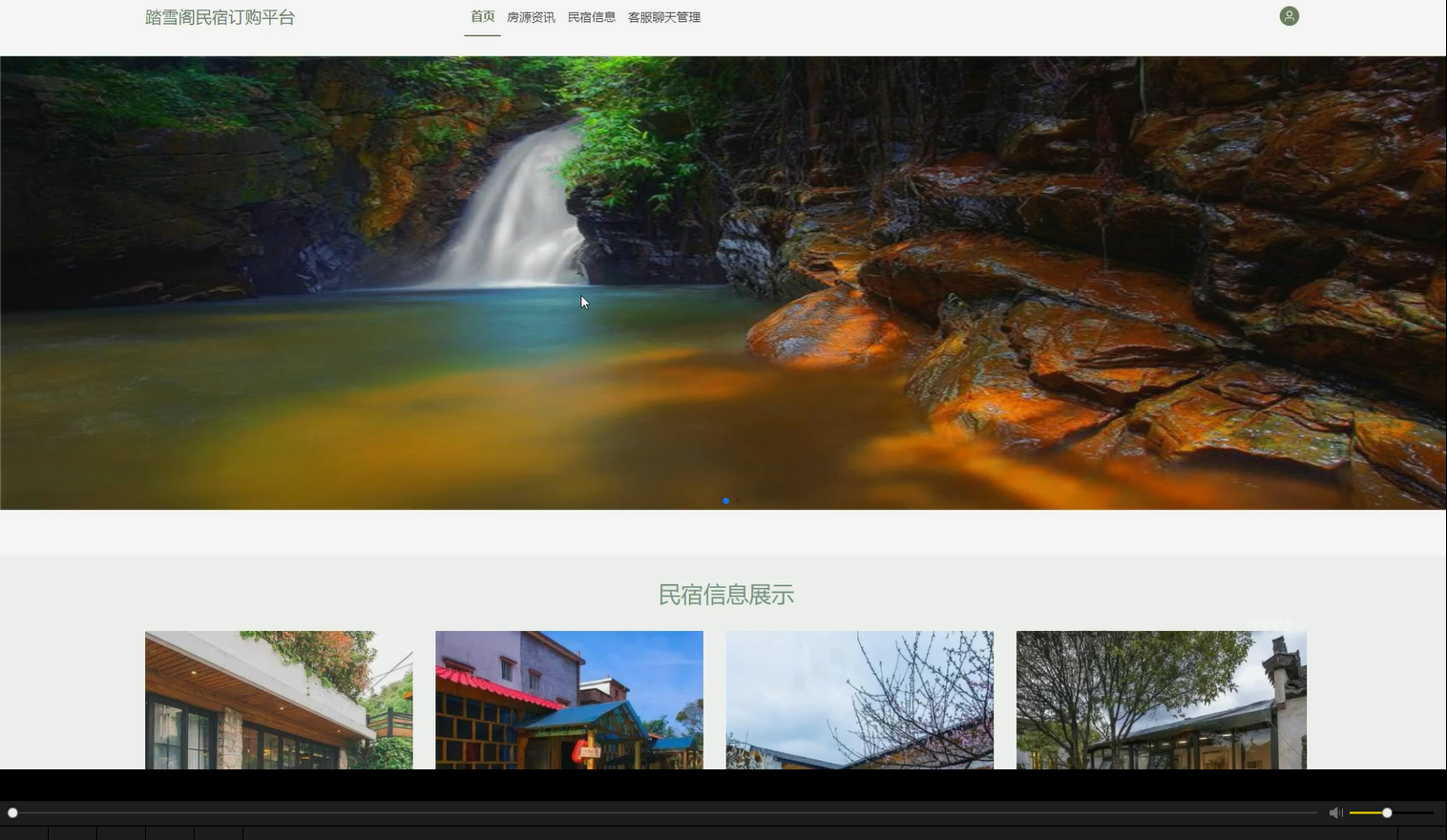Open the first homestay listing thumbnail
Image resolution: width=1447 pixels, height=840 pixels.
click(279, 700)
